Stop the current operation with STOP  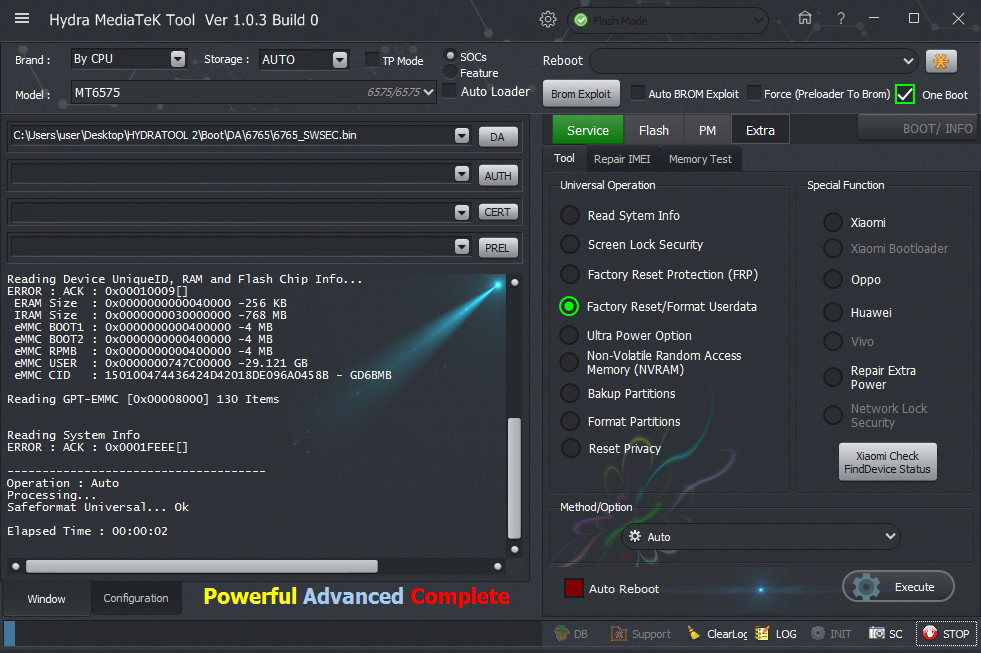(x=946, y=634)
